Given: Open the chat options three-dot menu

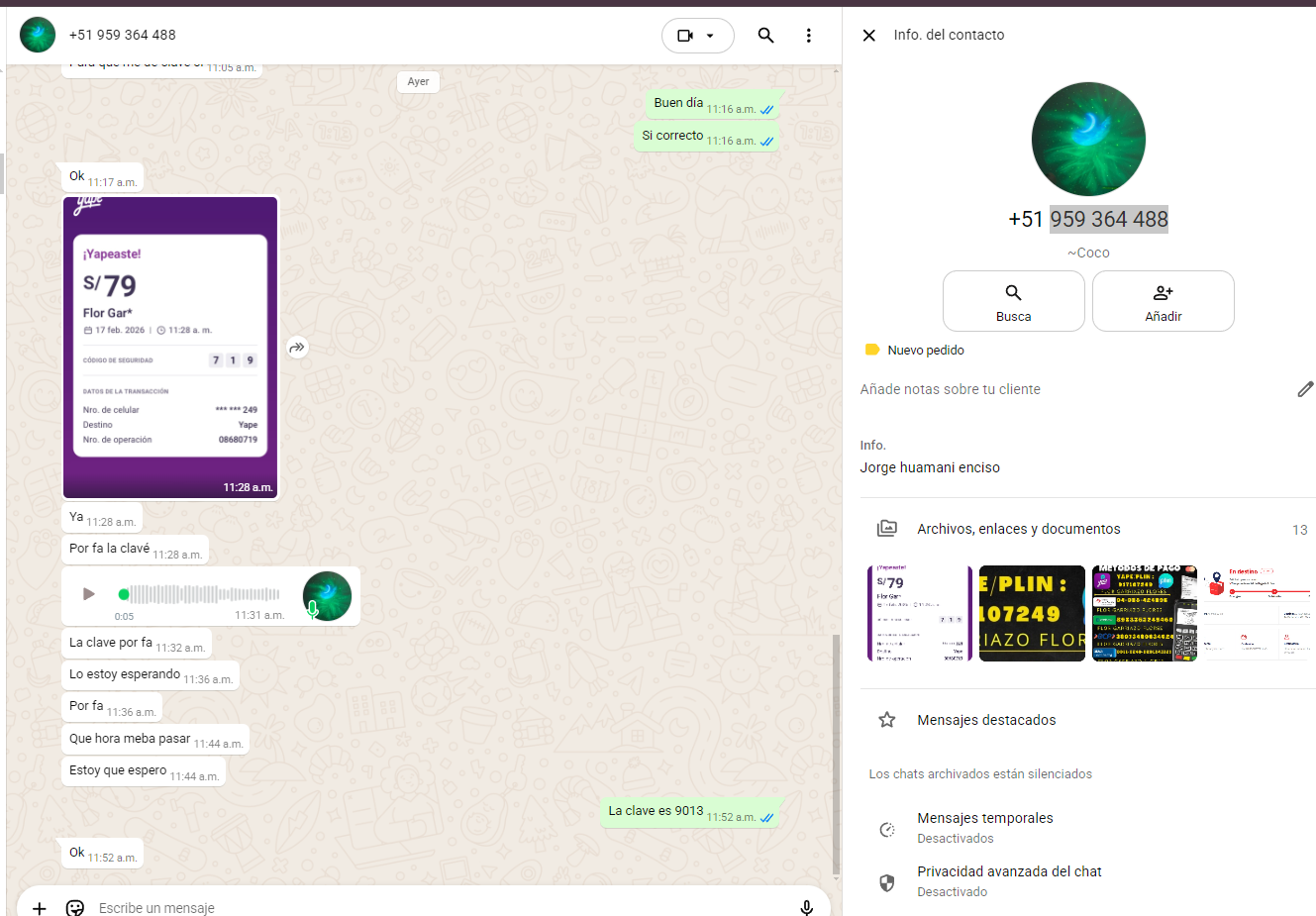Looking at the screenshot, I should pos(808,36).
